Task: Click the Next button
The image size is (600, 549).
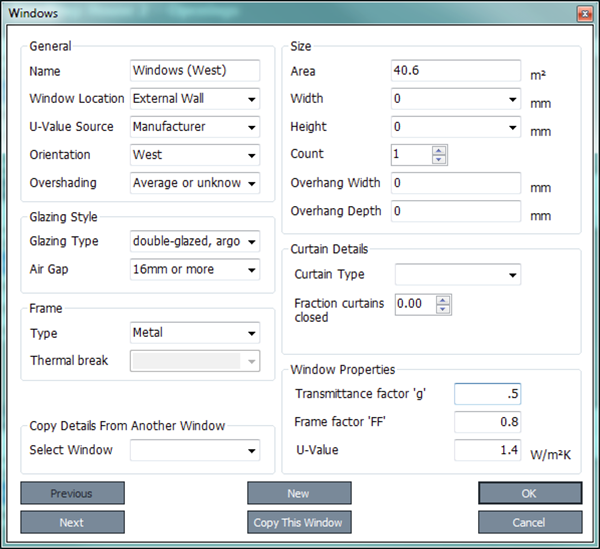Action: [x=72, y=522]
